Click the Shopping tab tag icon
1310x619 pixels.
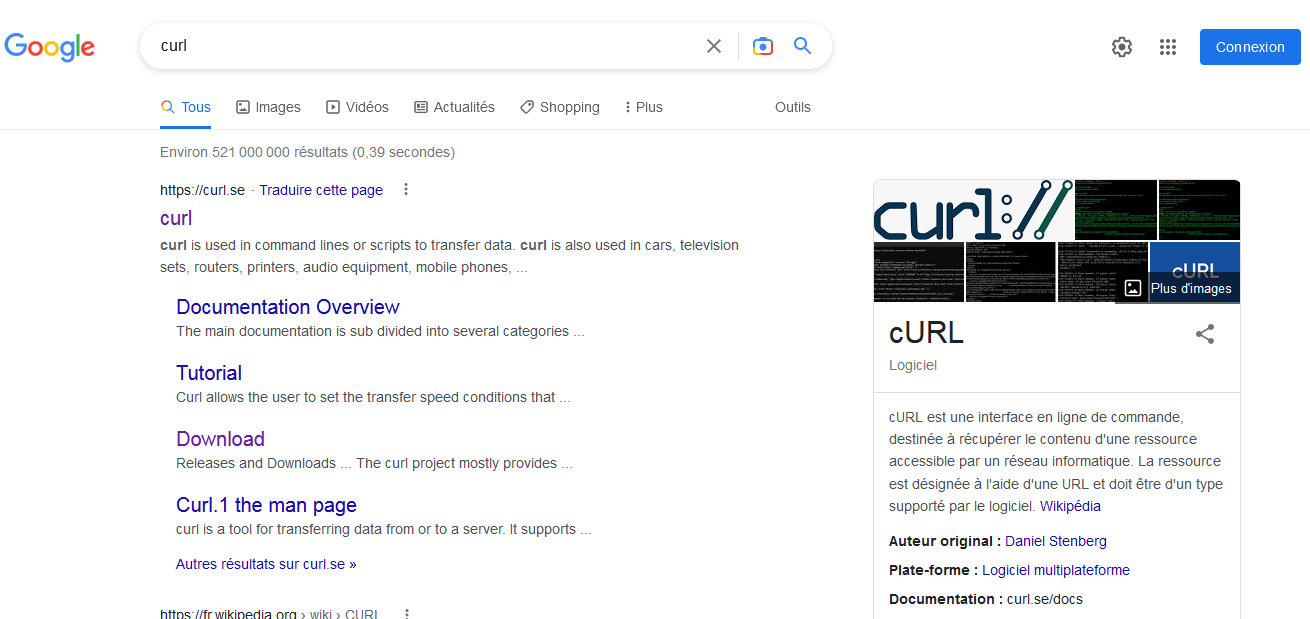[x=527, y=107]
